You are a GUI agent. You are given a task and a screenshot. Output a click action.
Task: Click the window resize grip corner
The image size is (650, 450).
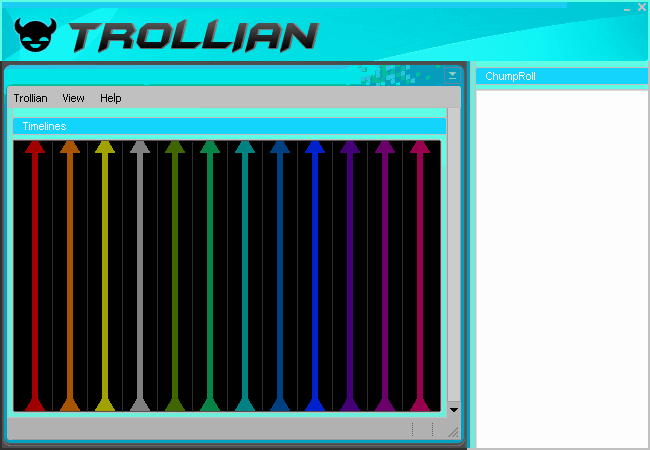pos(453,432)
